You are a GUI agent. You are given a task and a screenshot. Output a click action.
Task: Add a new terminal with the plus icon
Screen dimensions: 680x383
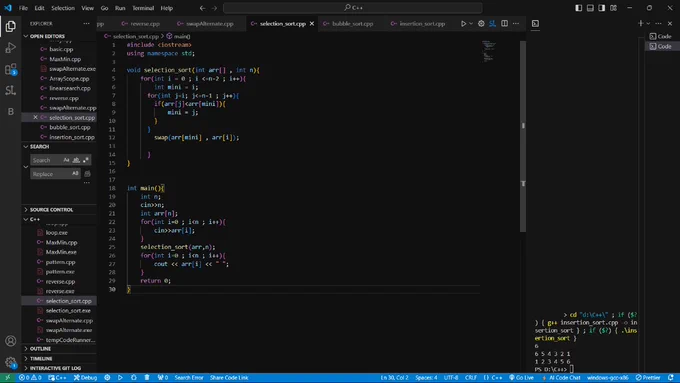click(641, 23)
